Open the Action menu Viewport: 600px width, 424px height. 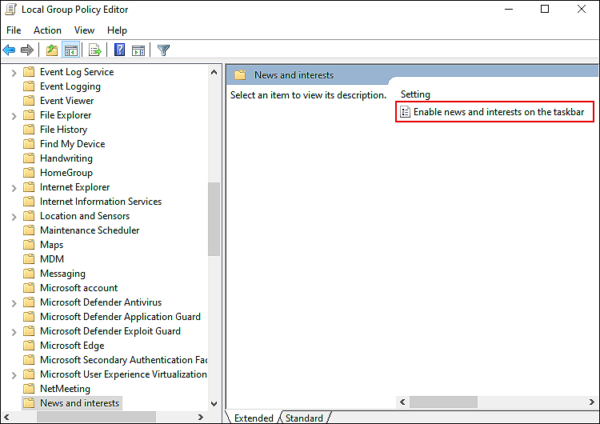(47, 30)
